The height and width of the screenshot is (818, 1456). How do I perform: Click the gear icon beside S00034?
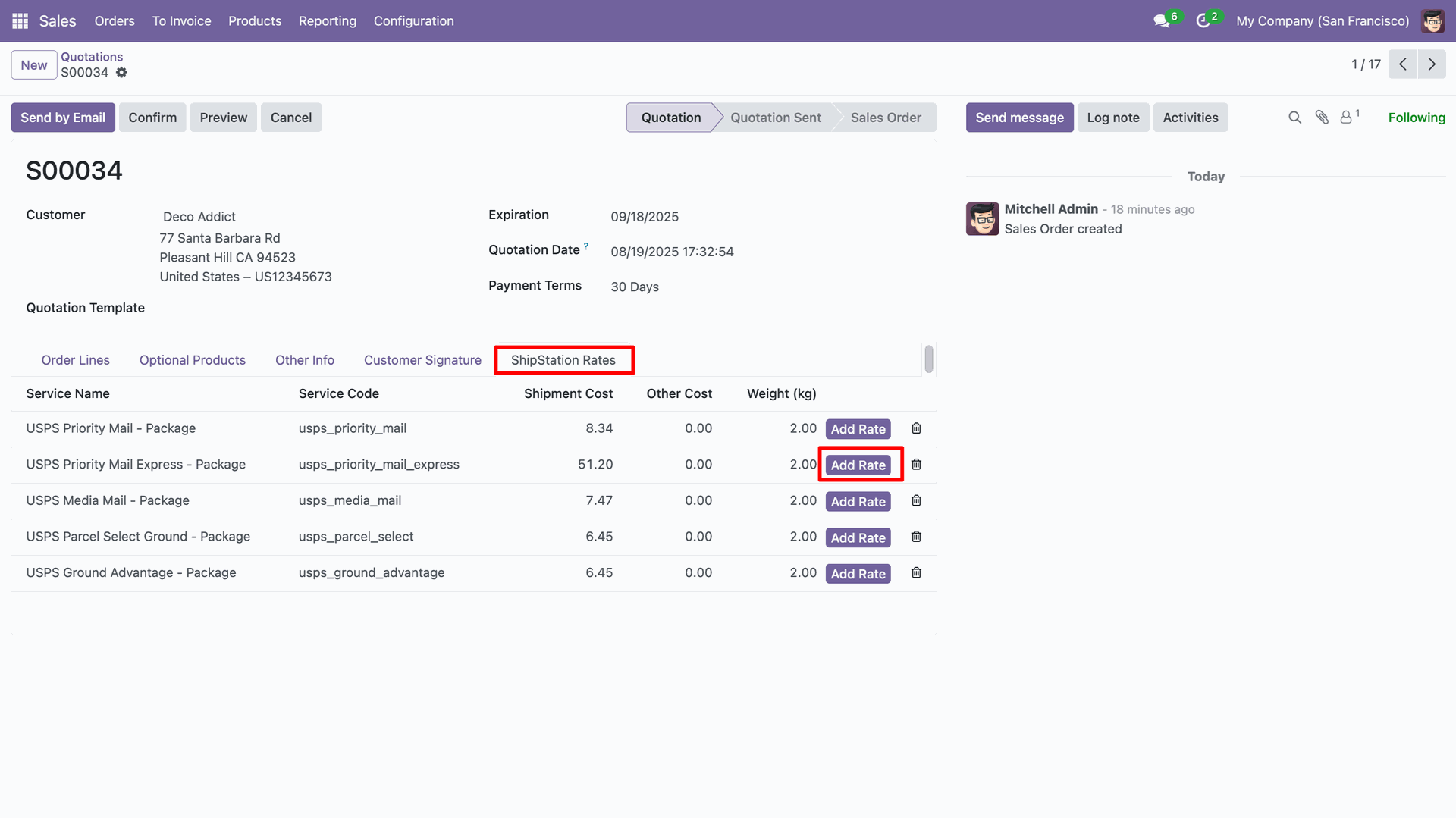[x=121, y=73]
